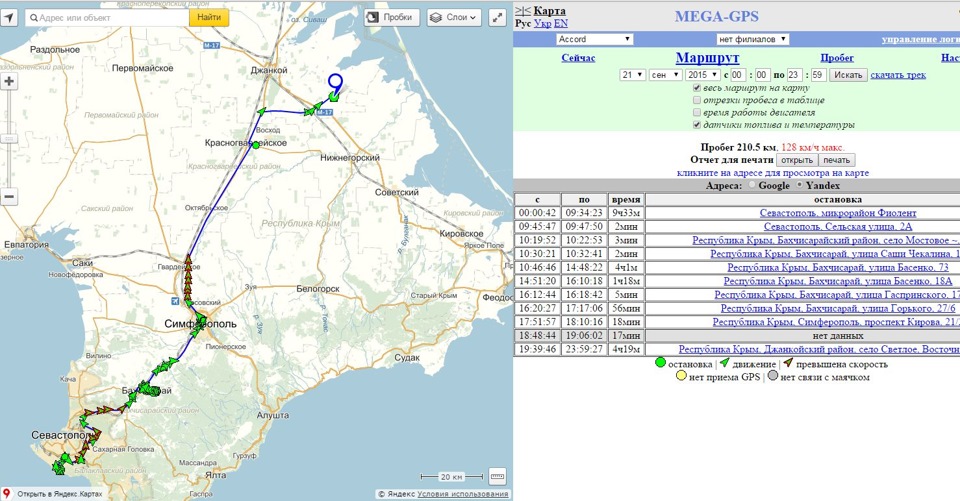Show traffic with Пробки button
This screenshot has height=501, width=960.
392,17
